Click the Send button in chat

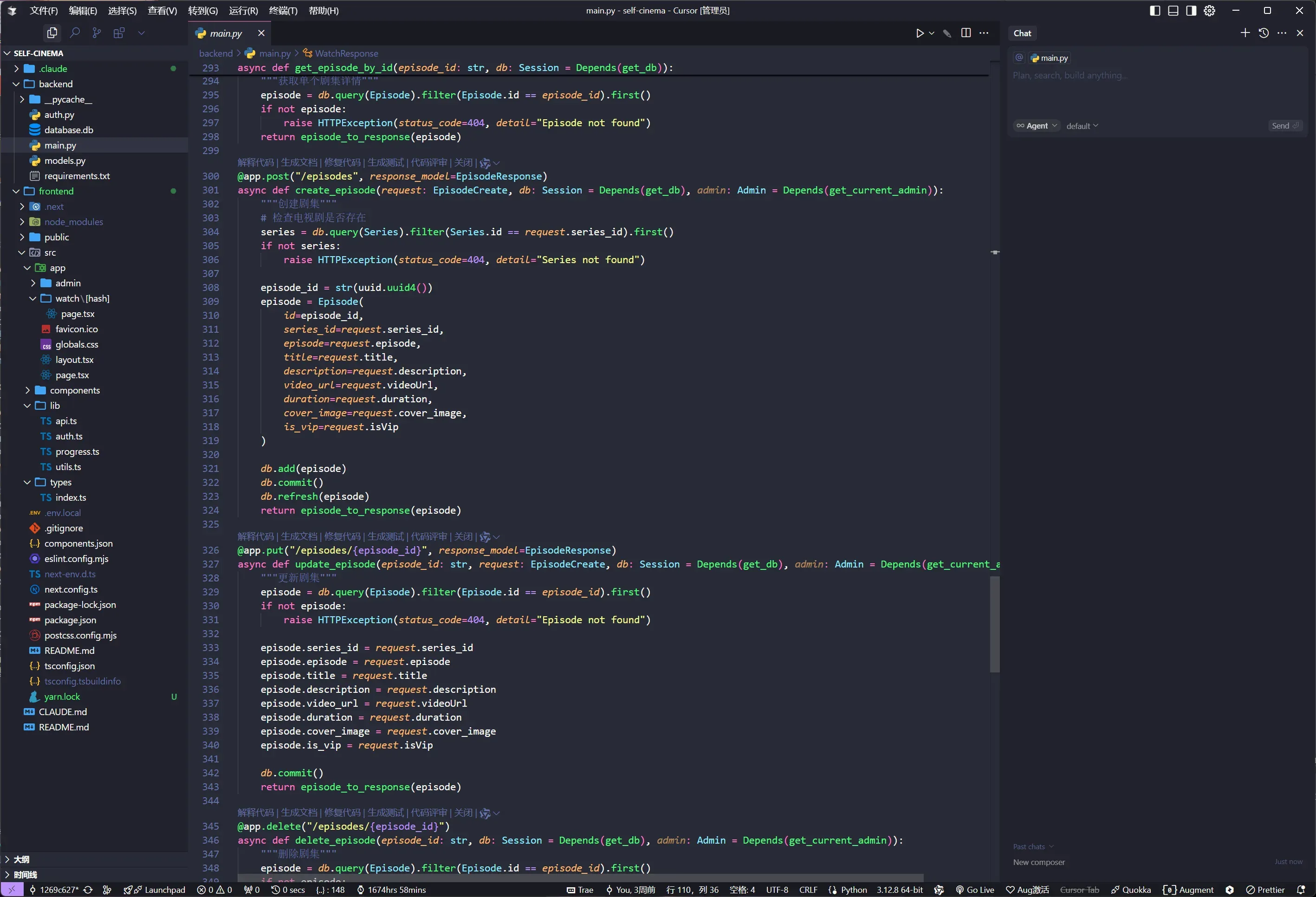point(1284,126)
